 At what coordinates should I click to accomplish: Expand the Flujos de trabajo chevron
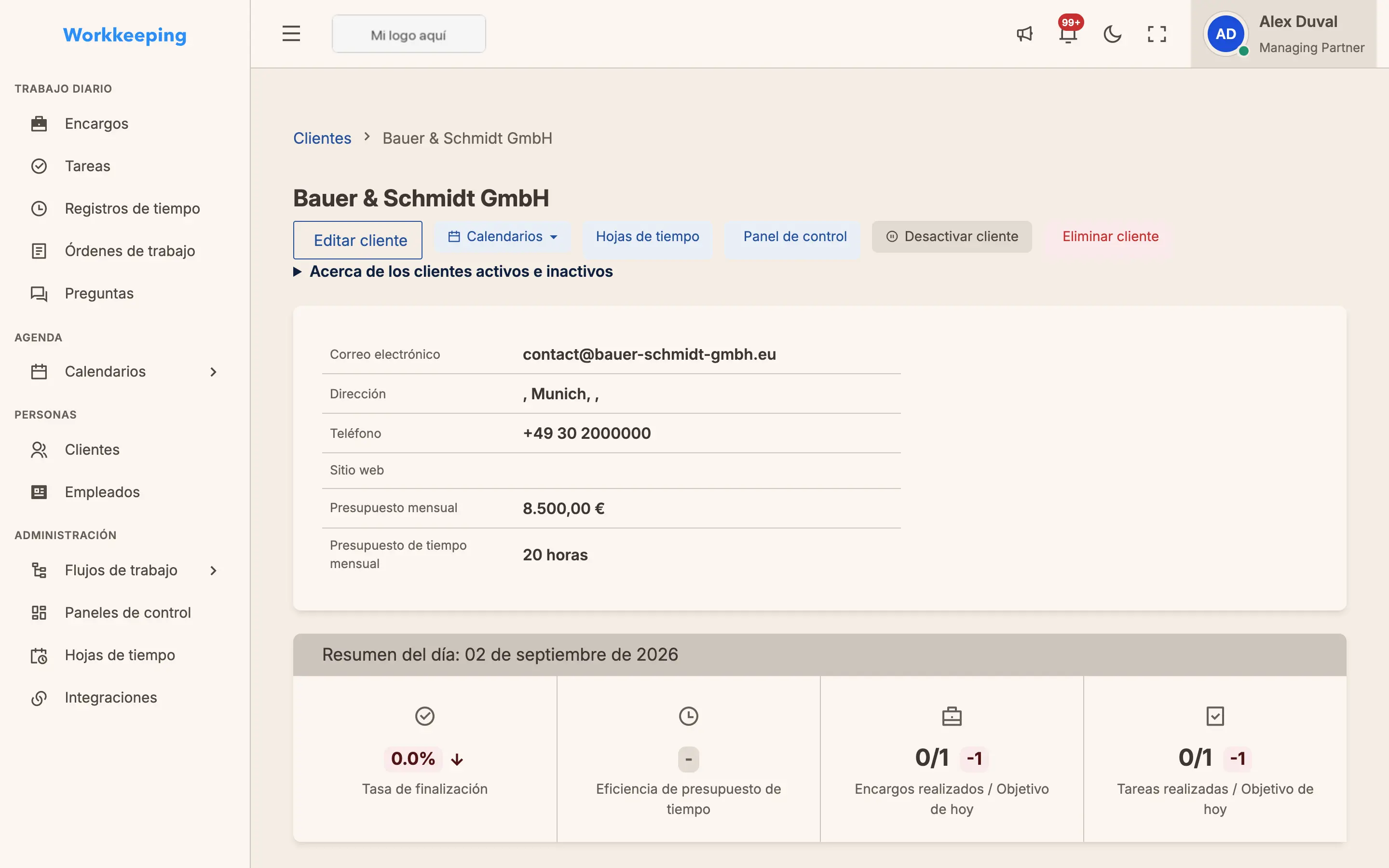tap(214, 570)
